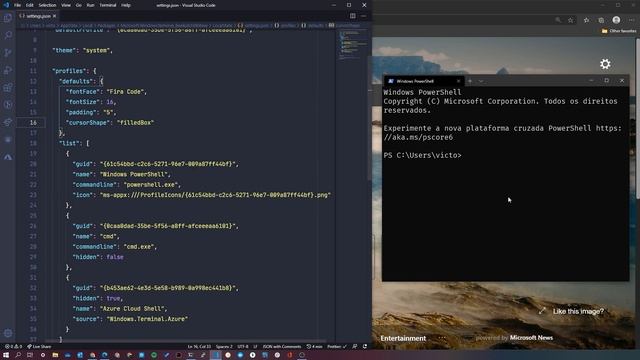640x360 pixels.
Task: Click "cursorShape": "filledBox" line
Action: [110, 122]
